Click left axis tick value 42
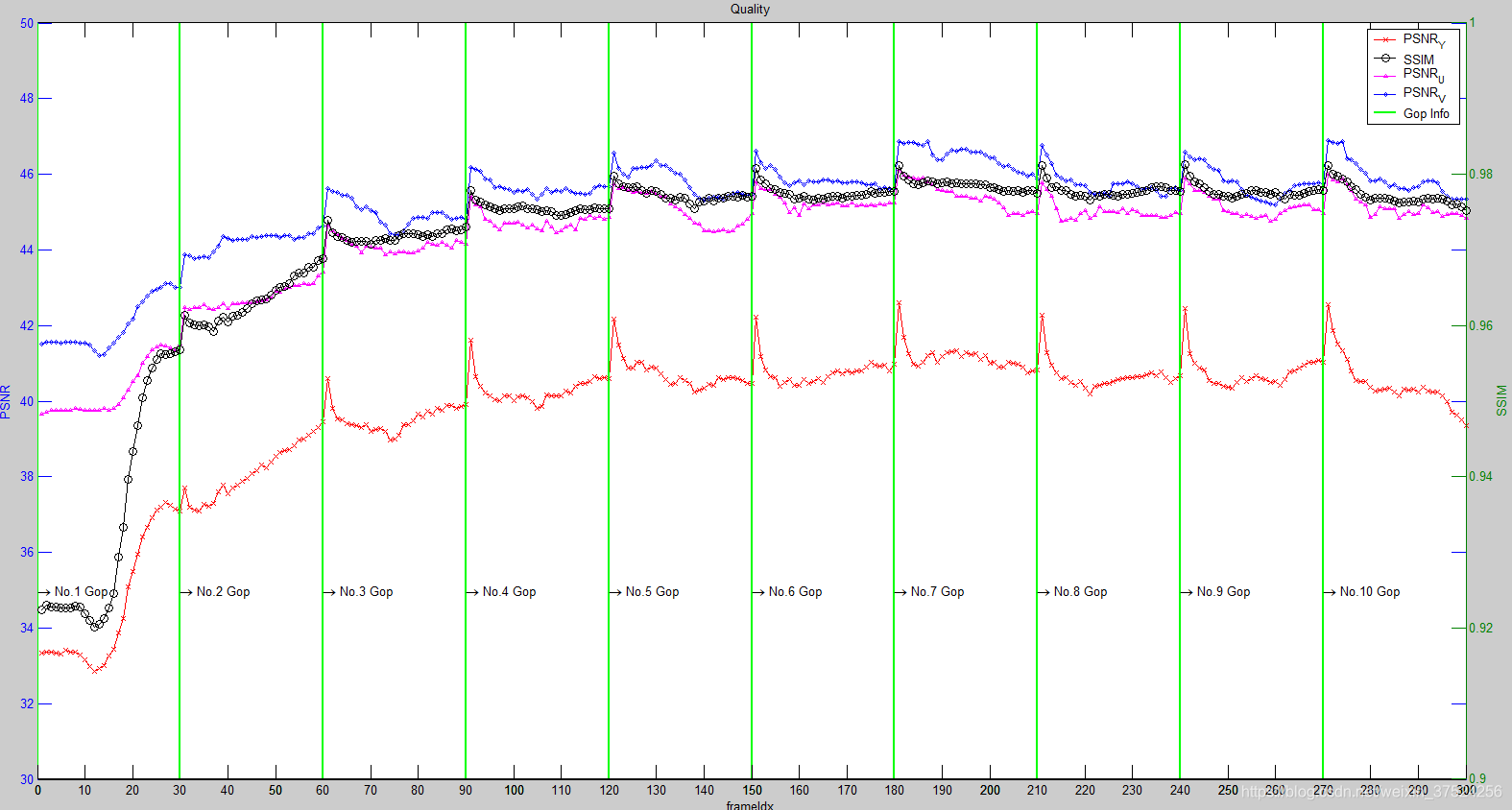The width and height of the screenshot is (1512, 810). 27,325
